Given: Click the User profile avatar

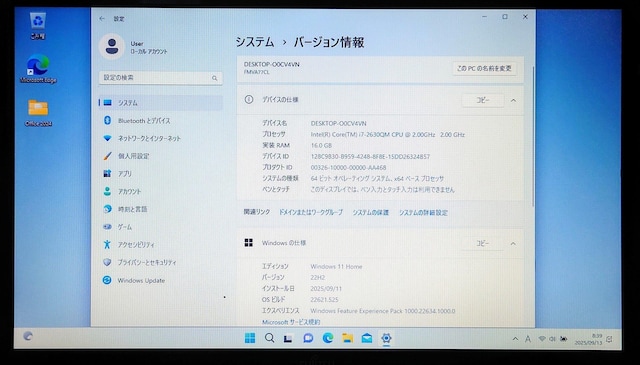Looking at the screenshot, I should click(x=111, y=46).
